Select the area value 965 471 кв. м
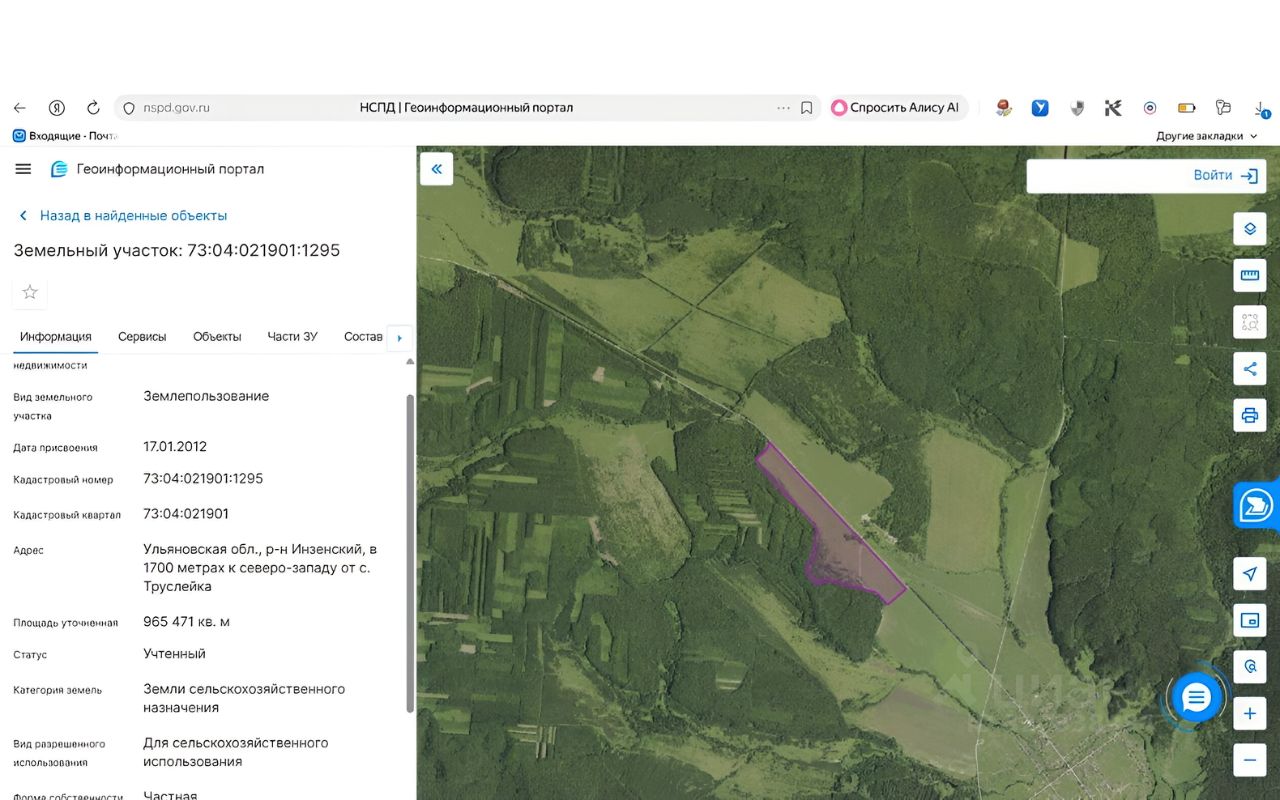 pos(187,622)
